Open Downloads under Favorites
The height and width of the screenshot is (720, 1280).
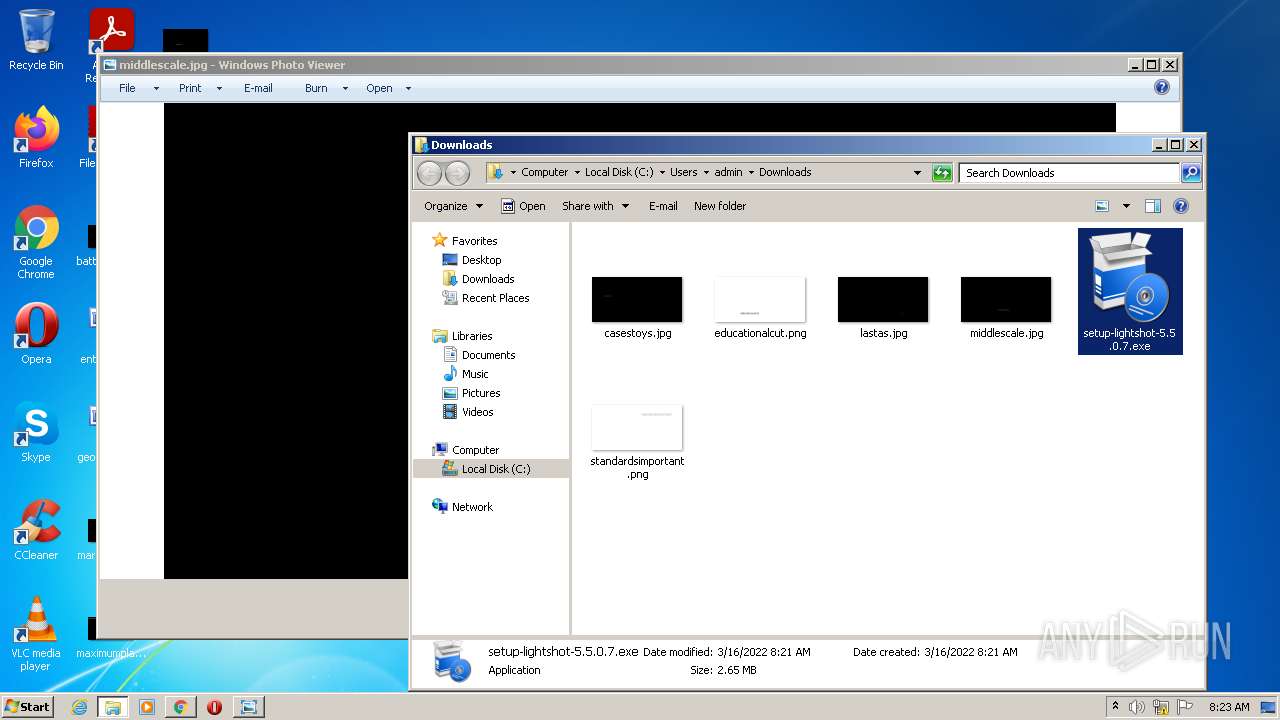point(488,279)
